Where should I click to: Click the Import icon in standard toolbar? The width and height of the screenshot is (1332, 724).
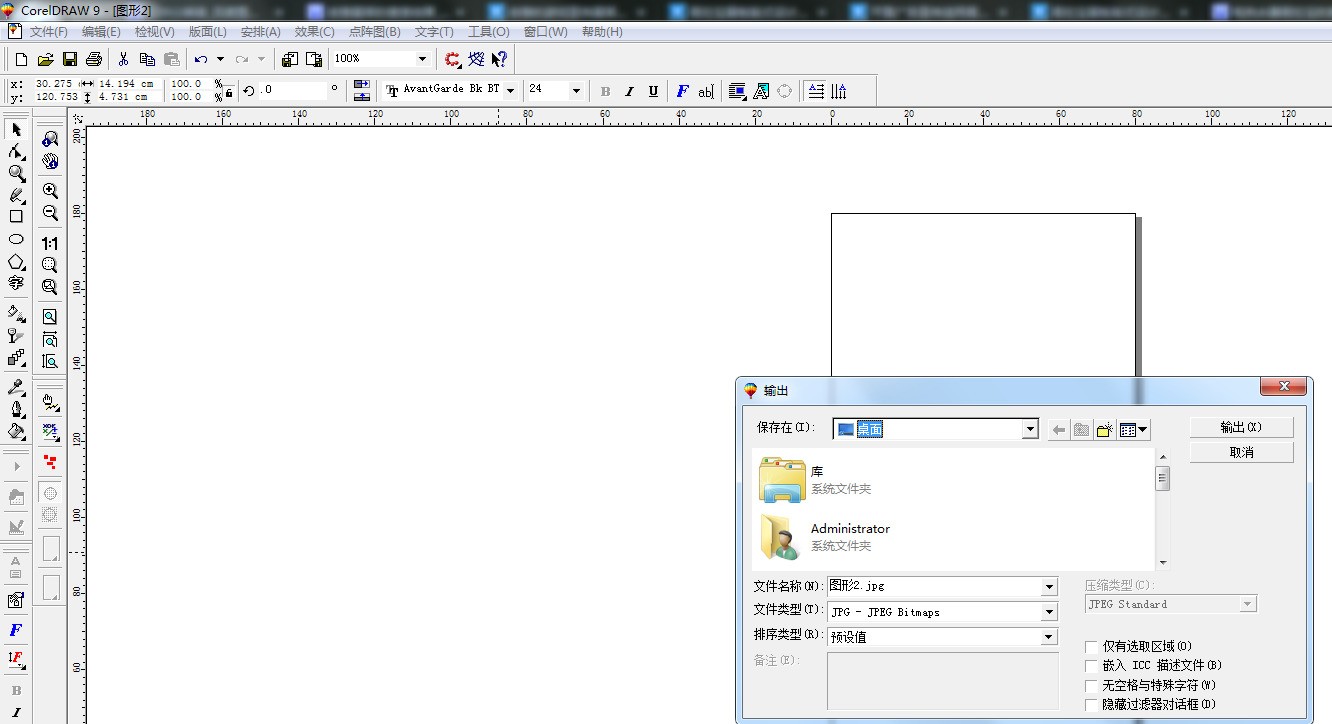click(x=290, y=59)
